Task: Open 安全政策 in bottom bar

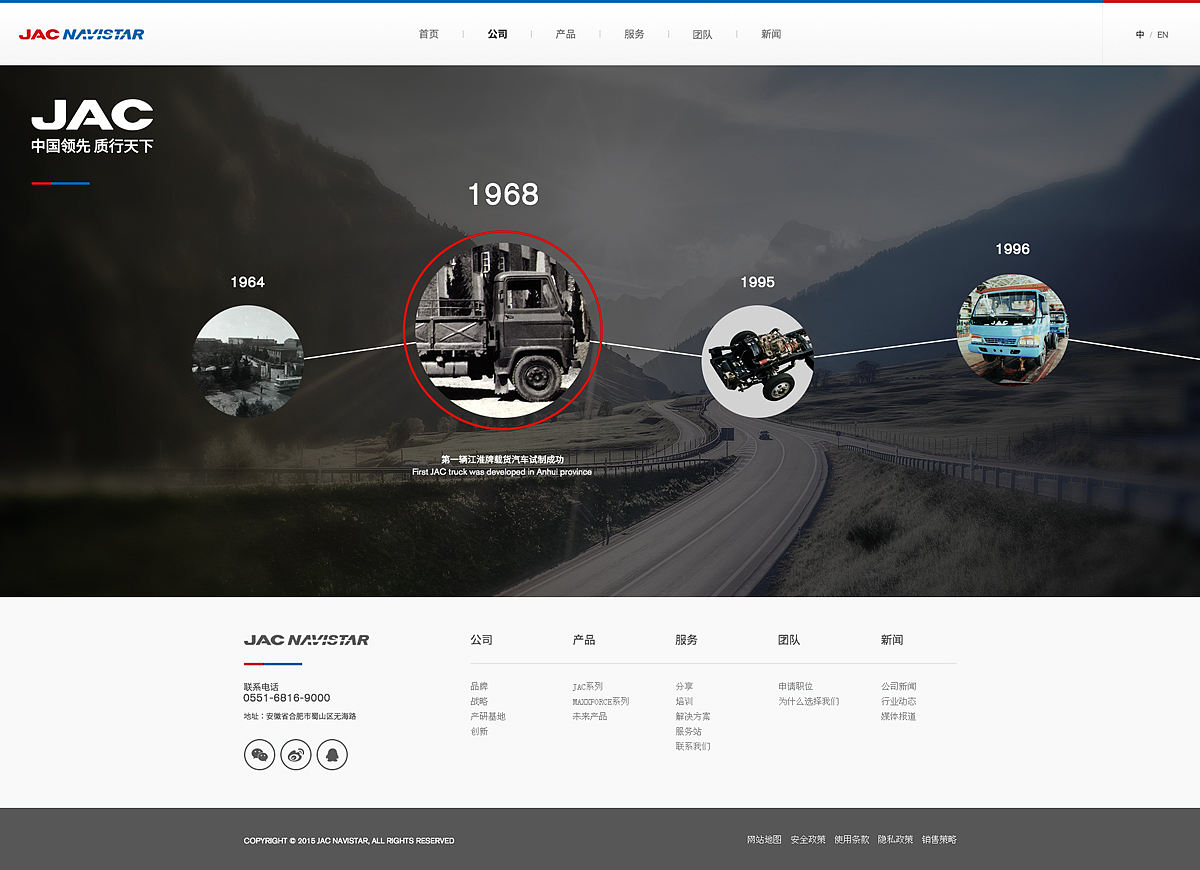Action: click(x=808, y=840)
